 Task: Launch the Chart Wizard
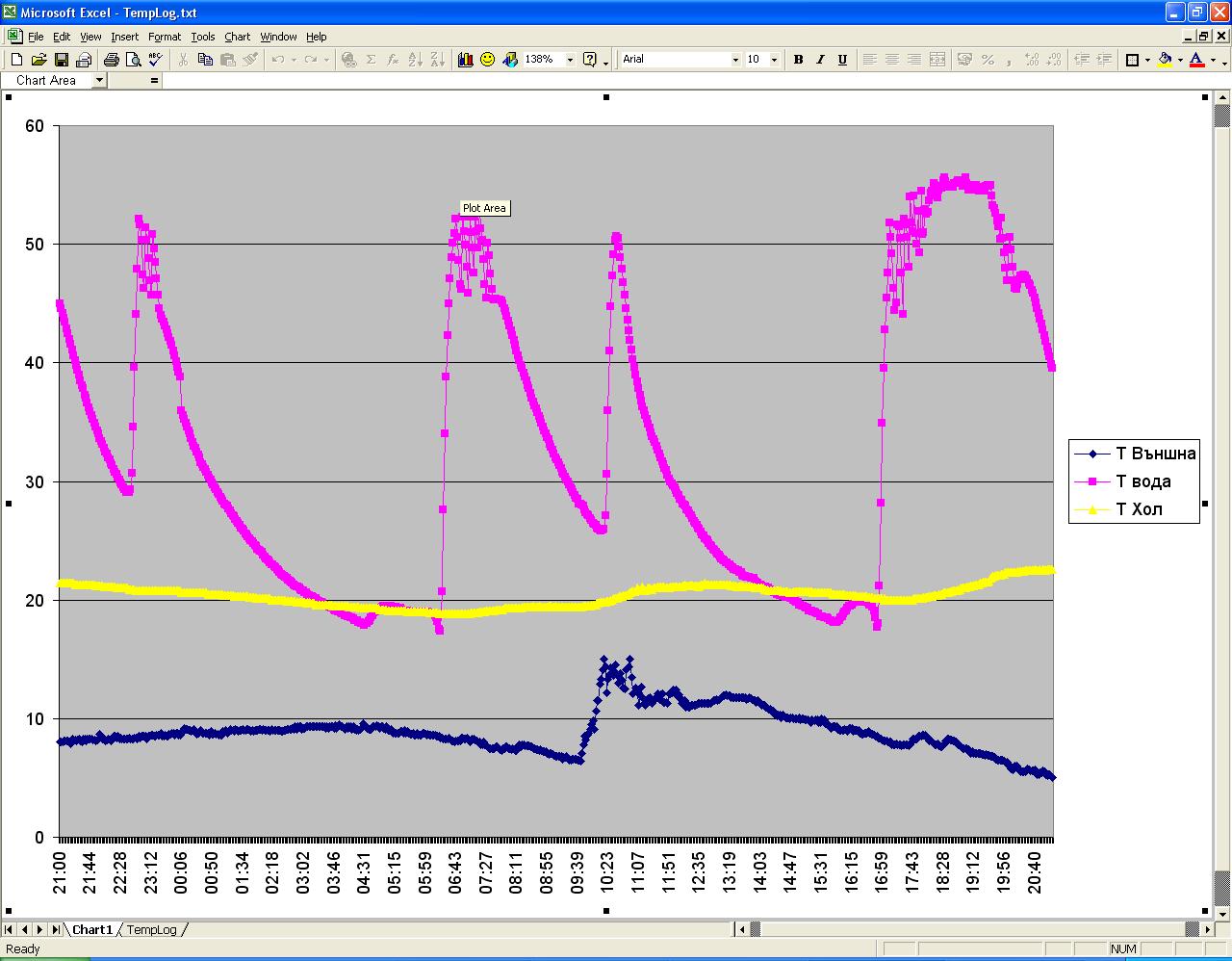tap(466, 60)
